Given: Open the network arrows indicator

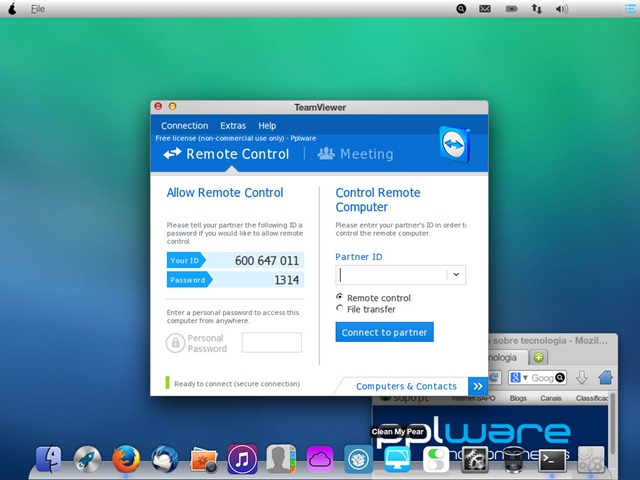Looking at the screenshot, I should point(537,9).
